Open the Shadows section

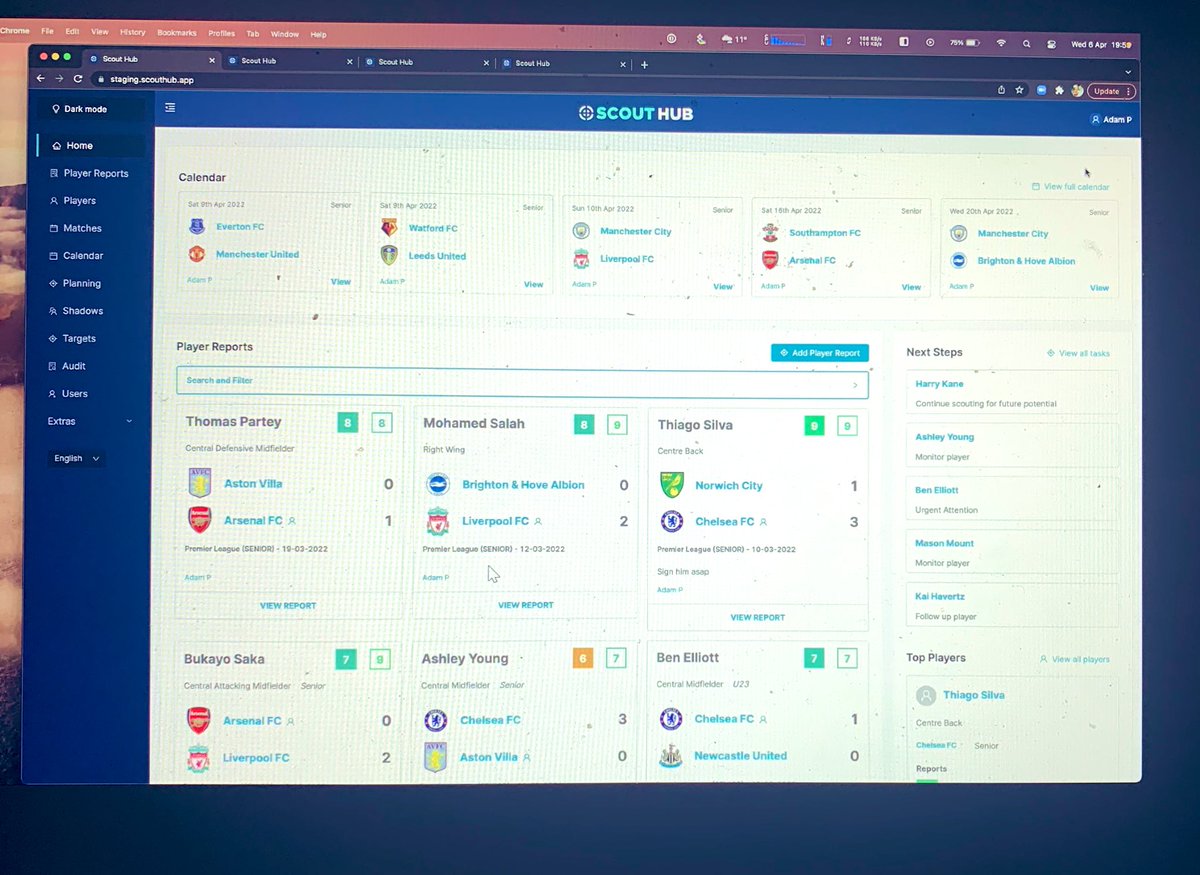[x=85, y=310]
